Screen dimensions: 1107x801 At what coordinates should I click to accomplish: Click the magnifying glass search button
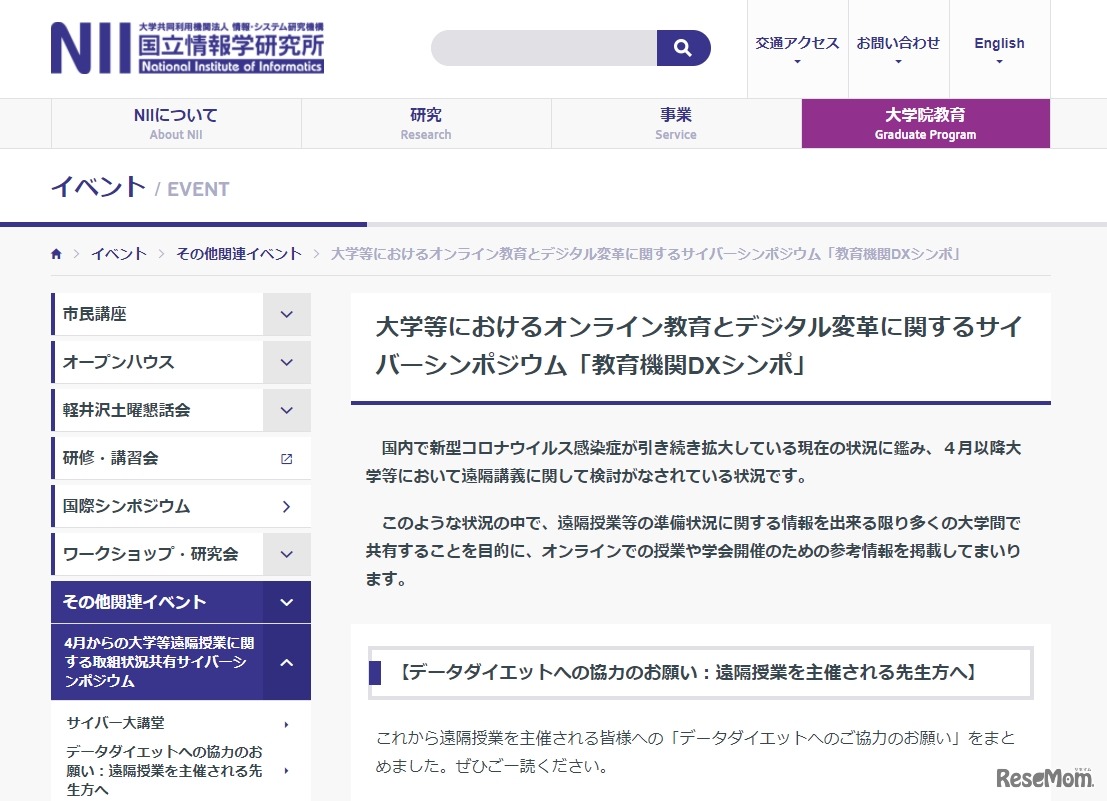pos(683,48)
